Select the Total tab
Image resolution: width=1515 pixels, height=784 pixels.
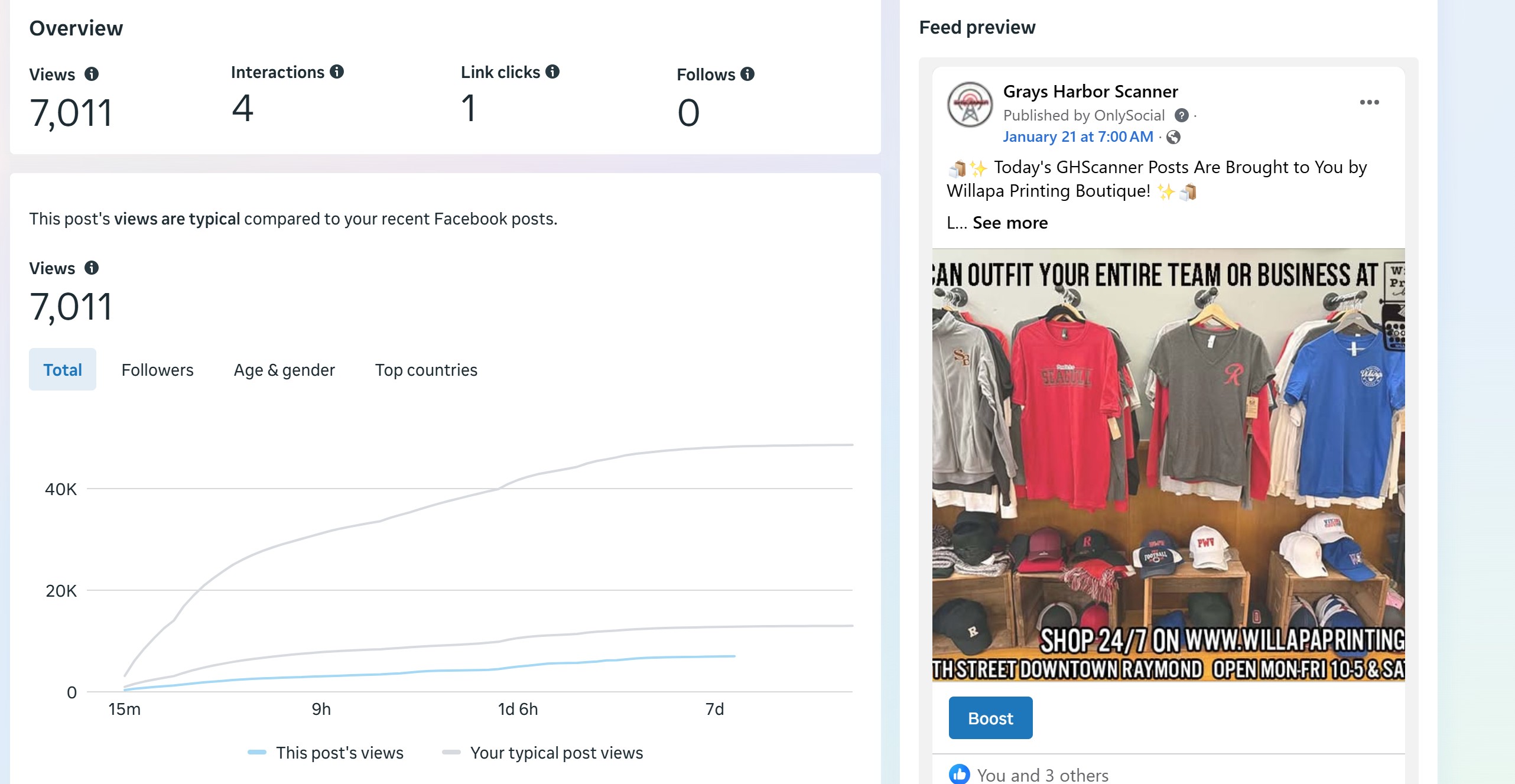point(63,370)
